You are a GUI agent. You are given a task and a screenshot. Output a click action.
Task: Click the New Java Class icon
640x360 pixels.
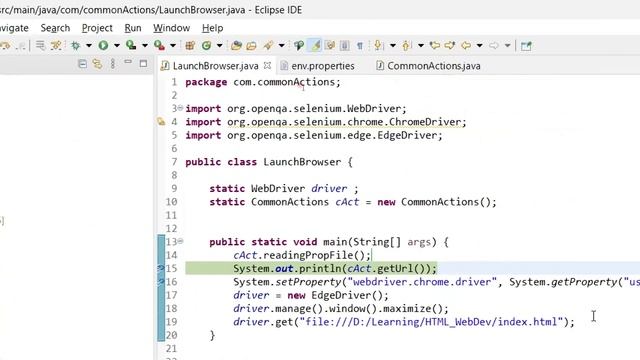[207, 45]
